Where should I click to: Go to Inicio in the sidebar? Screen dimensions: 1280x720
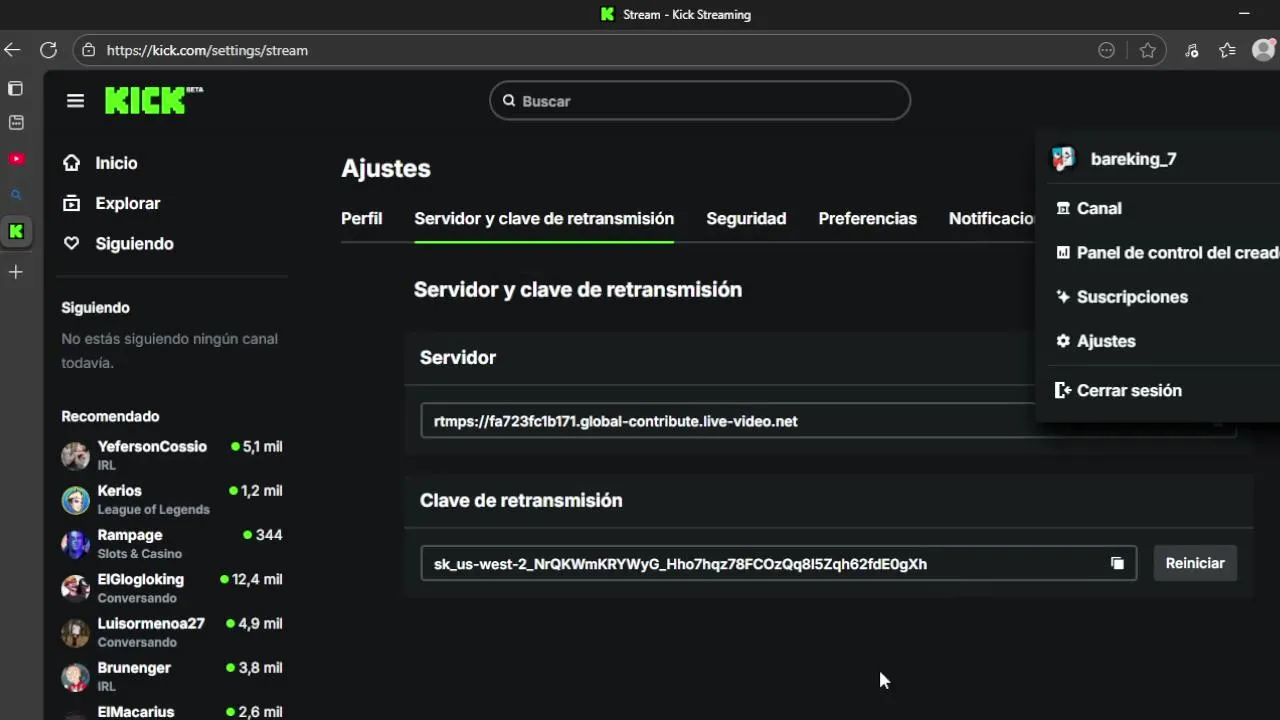[116, 163]
